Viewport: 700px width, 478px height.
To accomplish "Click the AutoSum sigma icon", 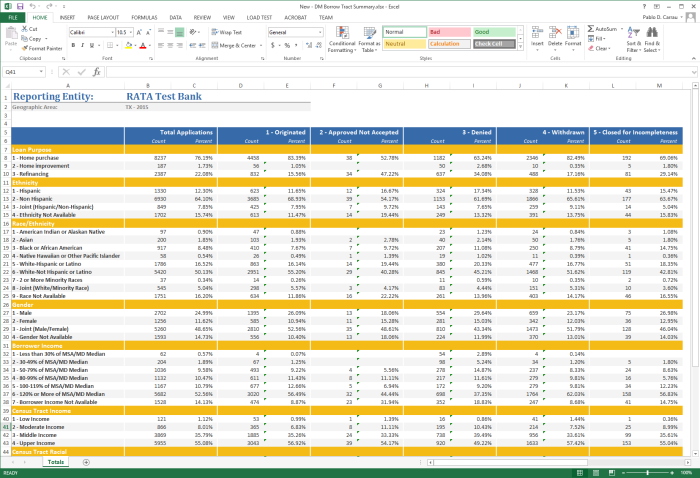I will point(591,29).
